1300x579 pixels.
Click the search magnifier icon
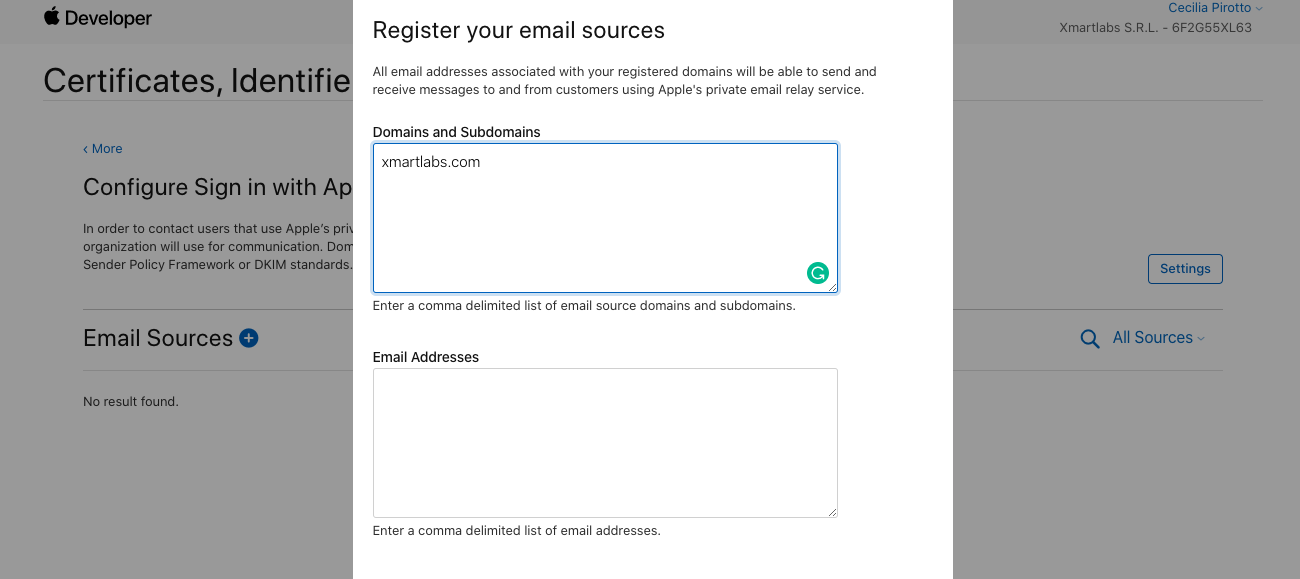pyautogui.click(x=1090, y=339)
